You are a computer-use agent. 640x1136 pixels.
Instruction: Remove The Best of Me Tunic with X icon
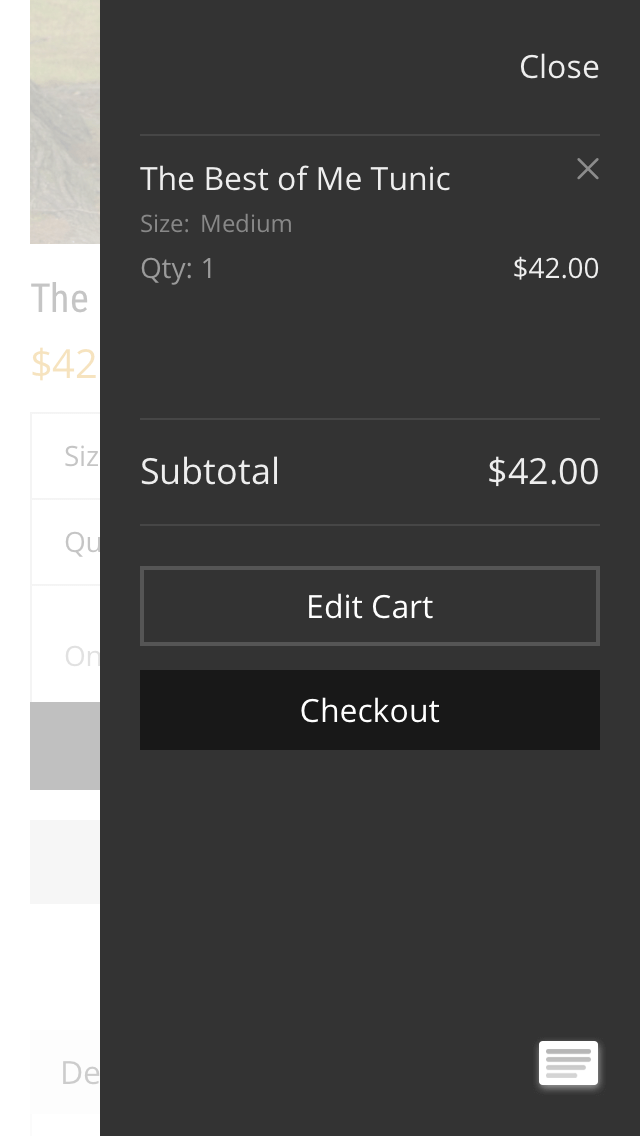(588, 169)
